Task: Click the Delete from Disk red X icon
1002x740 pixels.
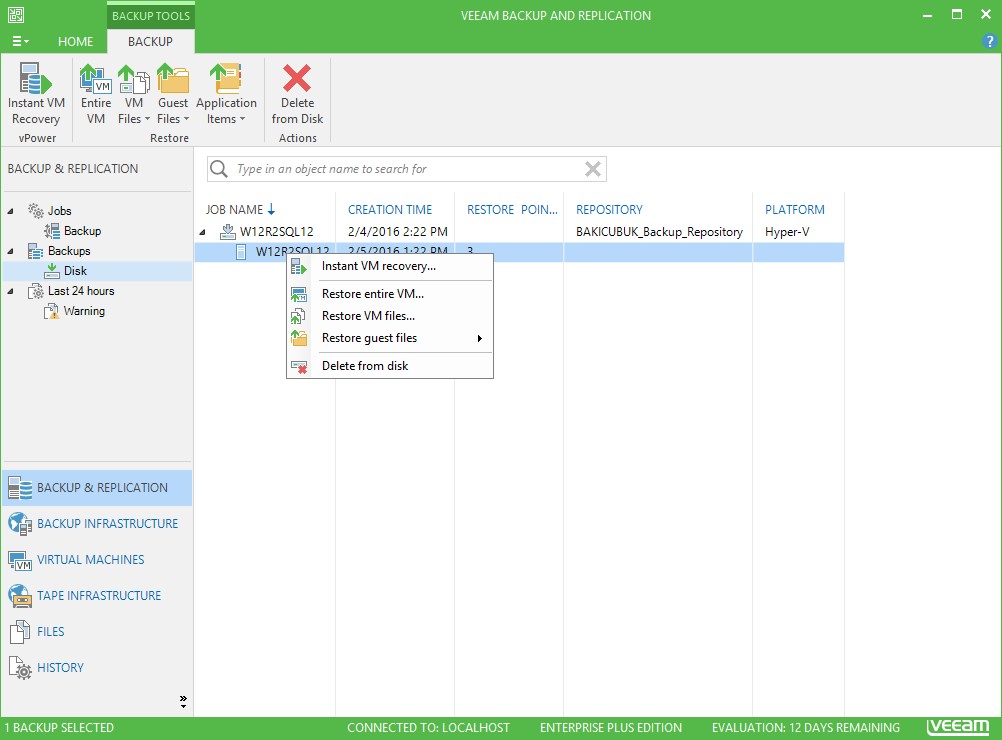Action: (297, 78)
